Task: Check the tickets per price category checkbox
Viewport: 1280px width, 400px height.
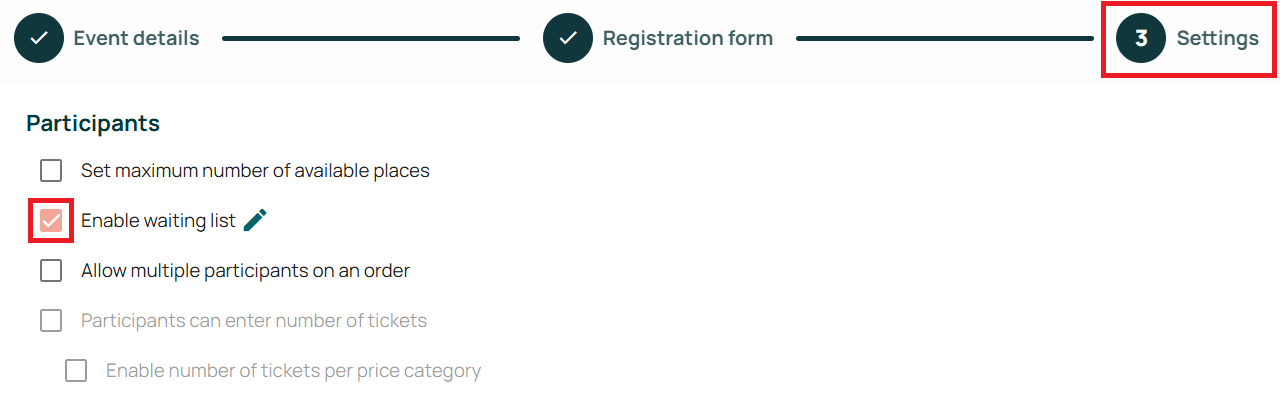Action: pos(76,371)
